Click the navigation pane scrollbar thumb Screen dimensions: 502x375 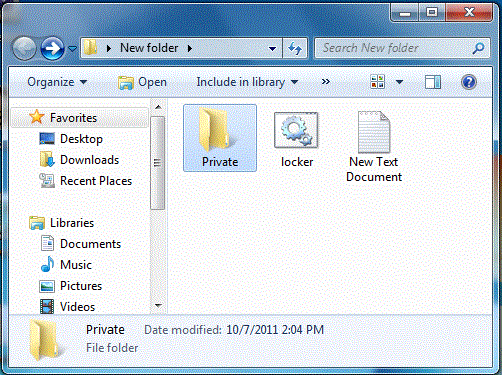pyautogui.click(x=157, y=163)
